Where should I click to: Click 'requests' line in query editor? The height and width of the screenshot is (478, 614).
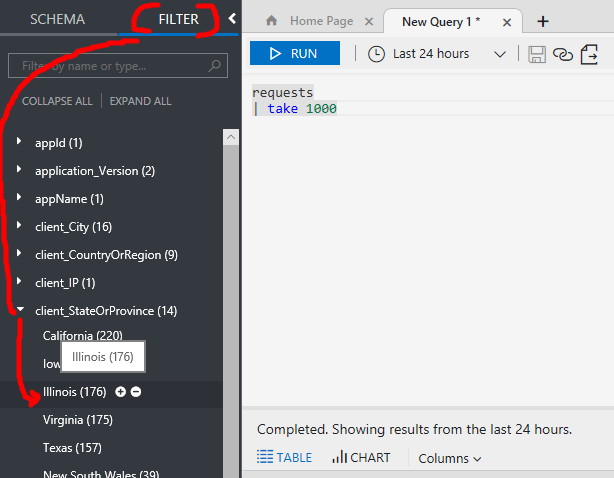[282, 93]
